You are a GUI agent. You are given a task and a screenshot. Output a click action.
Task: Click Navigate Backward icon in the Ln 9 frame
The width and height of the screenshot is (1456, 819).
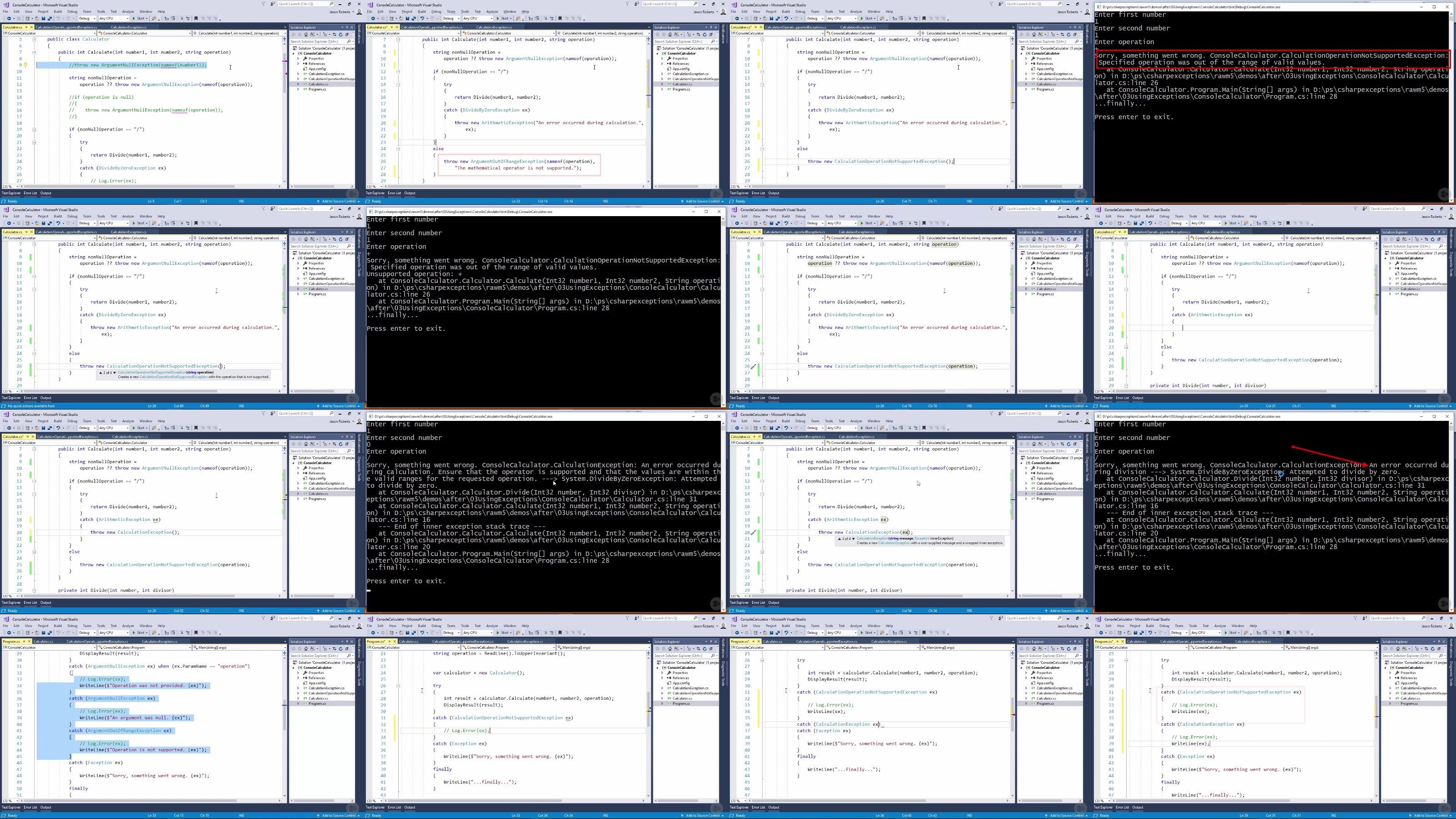[9, 18]
